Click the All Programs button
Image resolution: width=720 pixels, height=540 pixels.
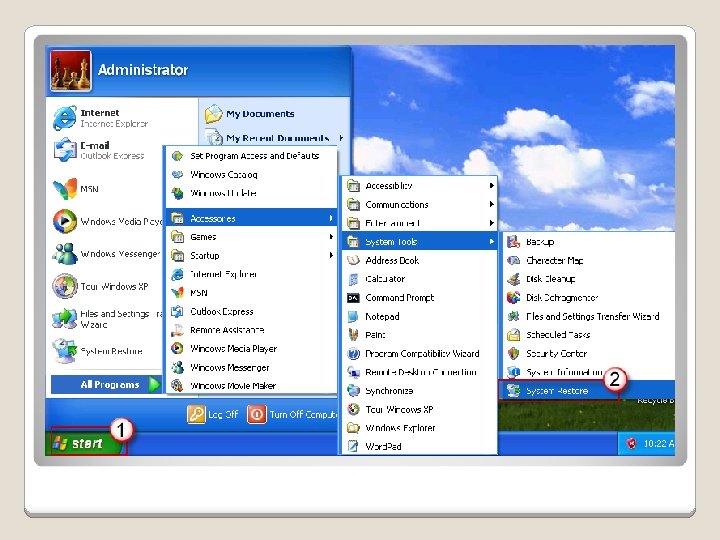[107, 384]
